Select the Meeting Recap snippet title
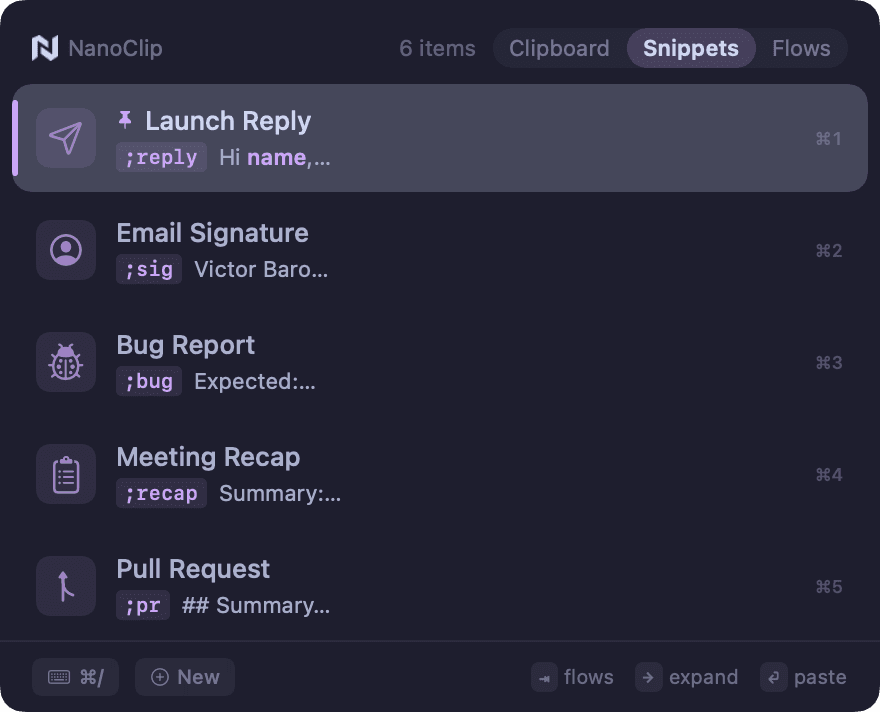Screen dimensions: 880x712 click(208, 457)
